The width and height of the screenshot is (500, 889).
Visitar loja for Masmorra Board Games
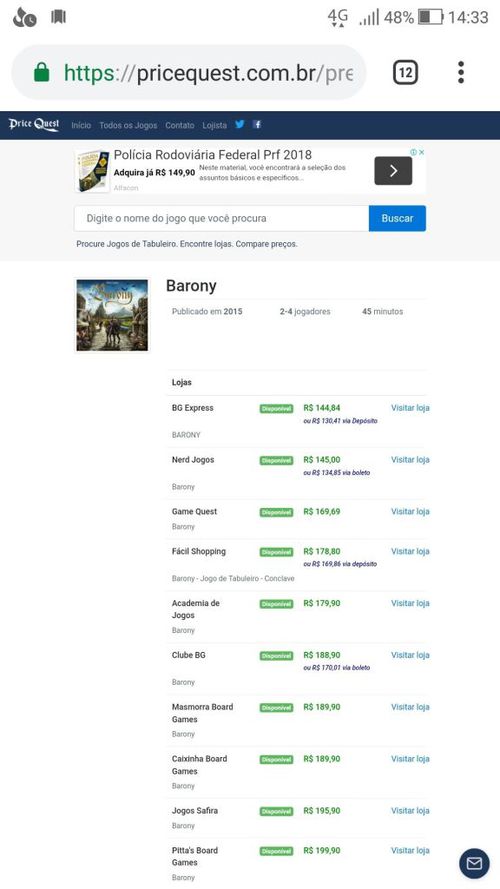[x=410, y=707]
